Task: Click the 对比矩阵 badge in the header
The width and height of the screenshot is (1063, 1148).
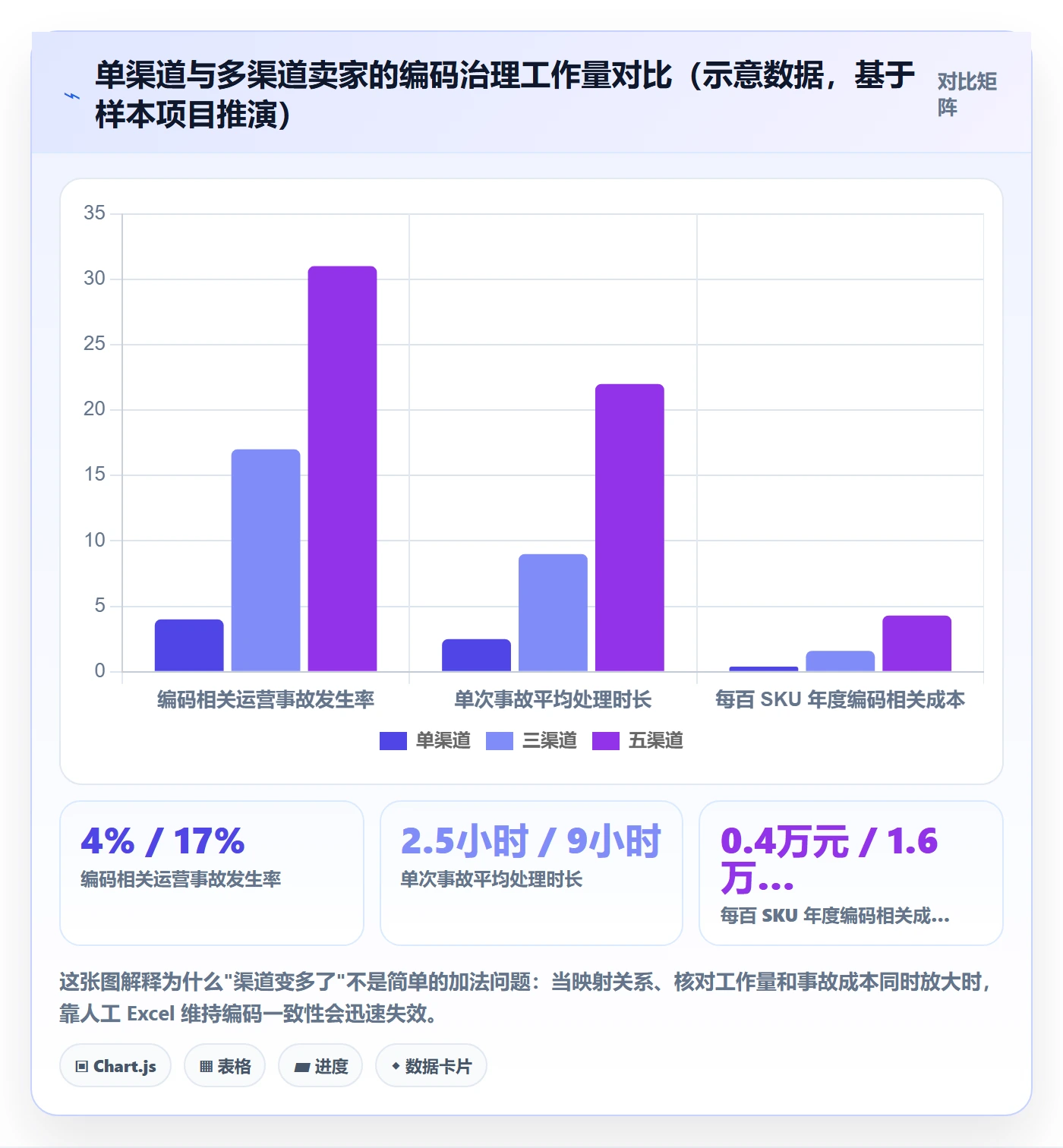Action: (x=967, y=94)
